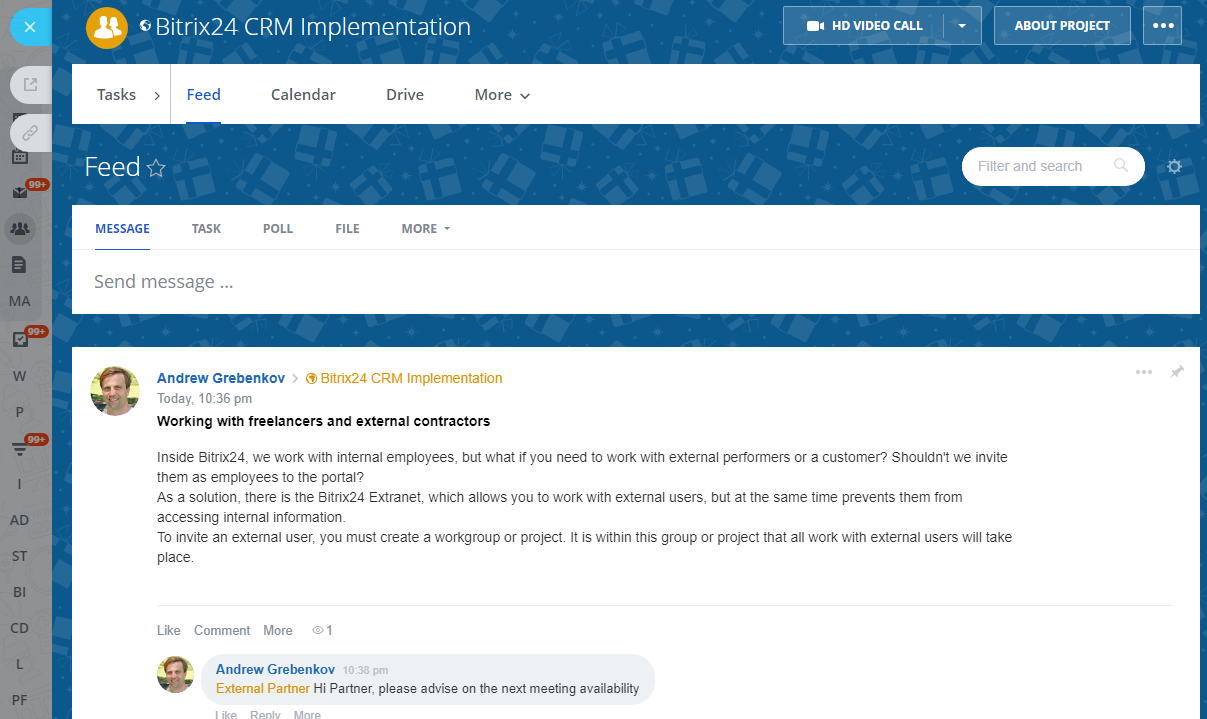Click the workgroups people icon in sidebar
Image resolution: width=1207 pixels, height=719 pixels.
pos(20,229)
